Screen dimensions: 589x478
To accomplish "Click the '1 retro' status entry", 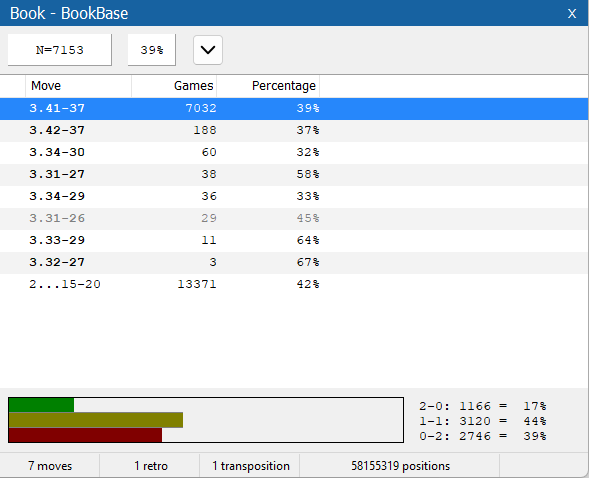I will (x=151, y=466).
